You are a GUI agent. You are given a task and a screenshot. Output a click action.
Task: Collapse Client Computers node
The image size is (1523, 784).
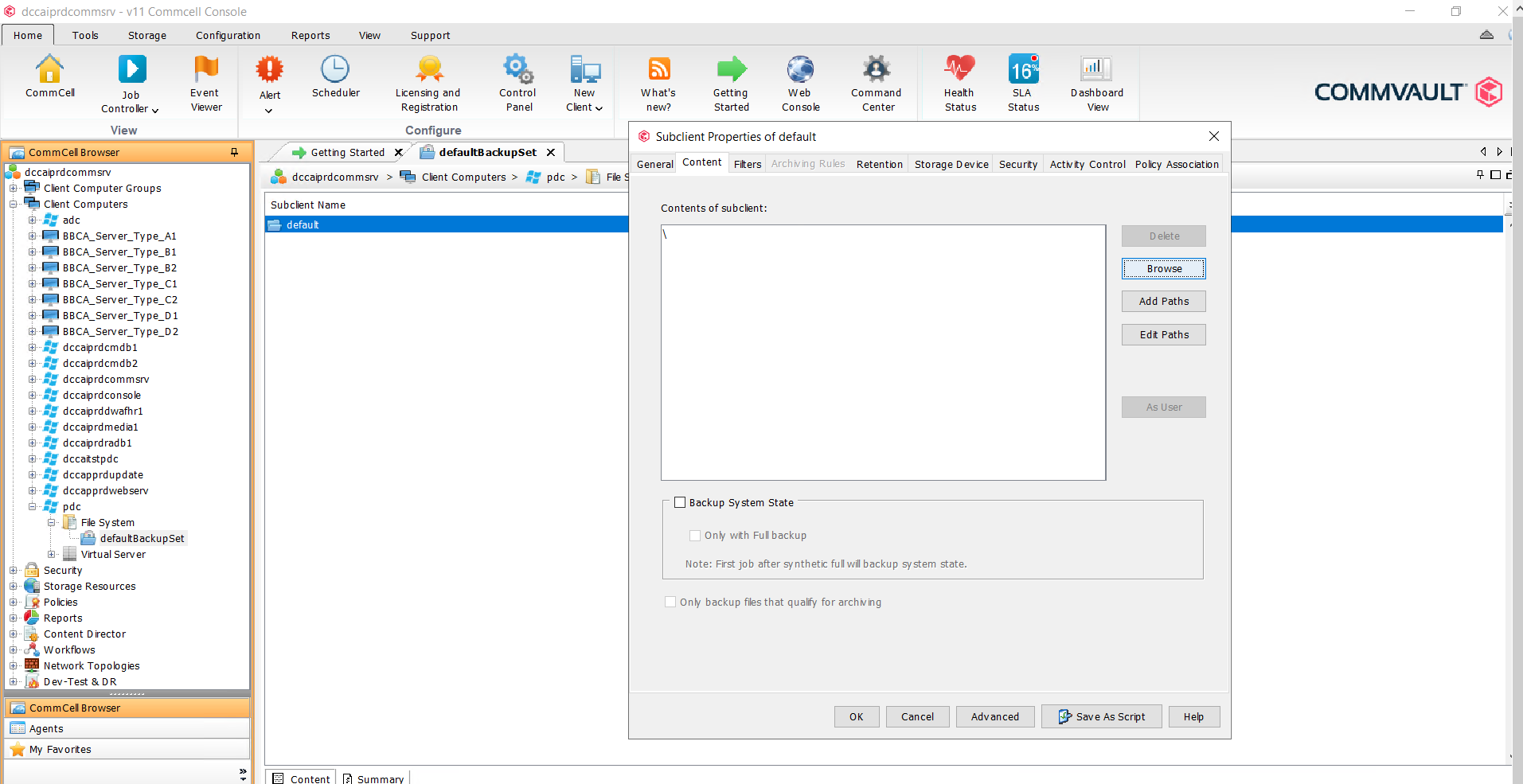14,205
